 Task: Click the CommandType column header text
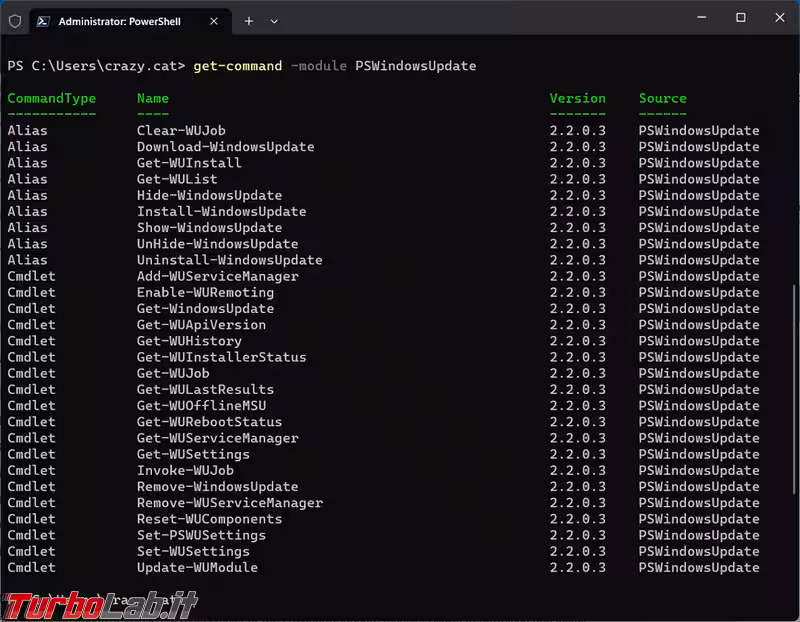click(x=51, y=98)
